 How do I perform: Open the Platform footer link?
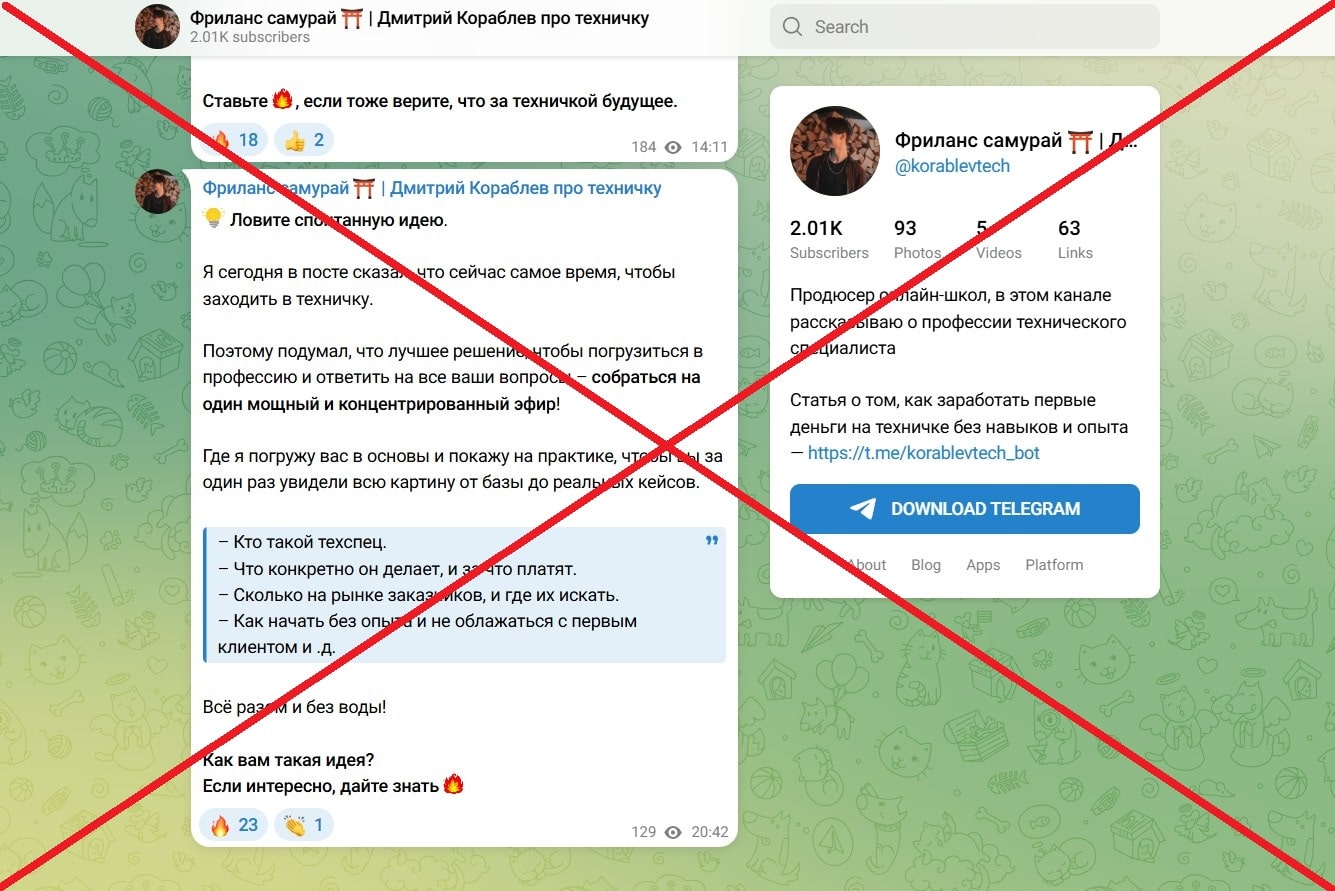coord(1054,565)
